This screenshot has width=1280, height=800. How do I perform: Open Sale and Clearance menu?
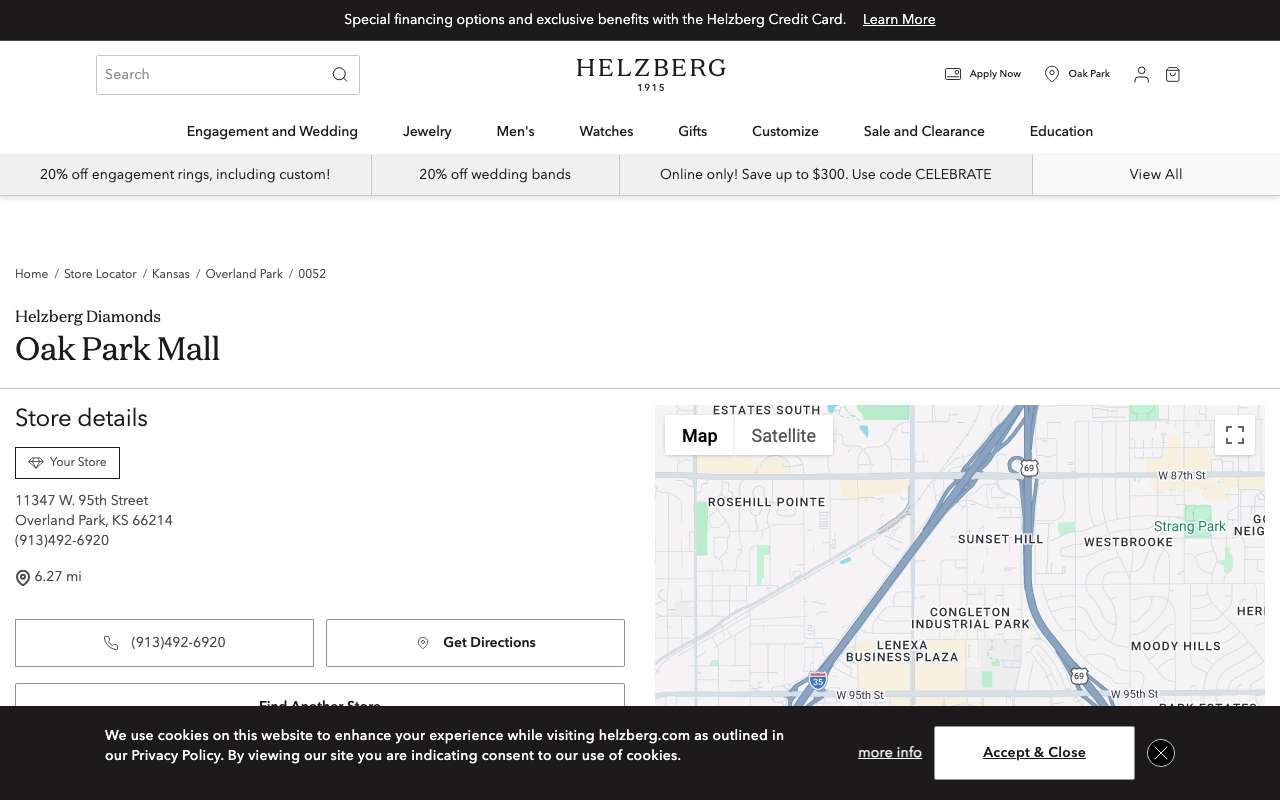[x=924, y=131]
